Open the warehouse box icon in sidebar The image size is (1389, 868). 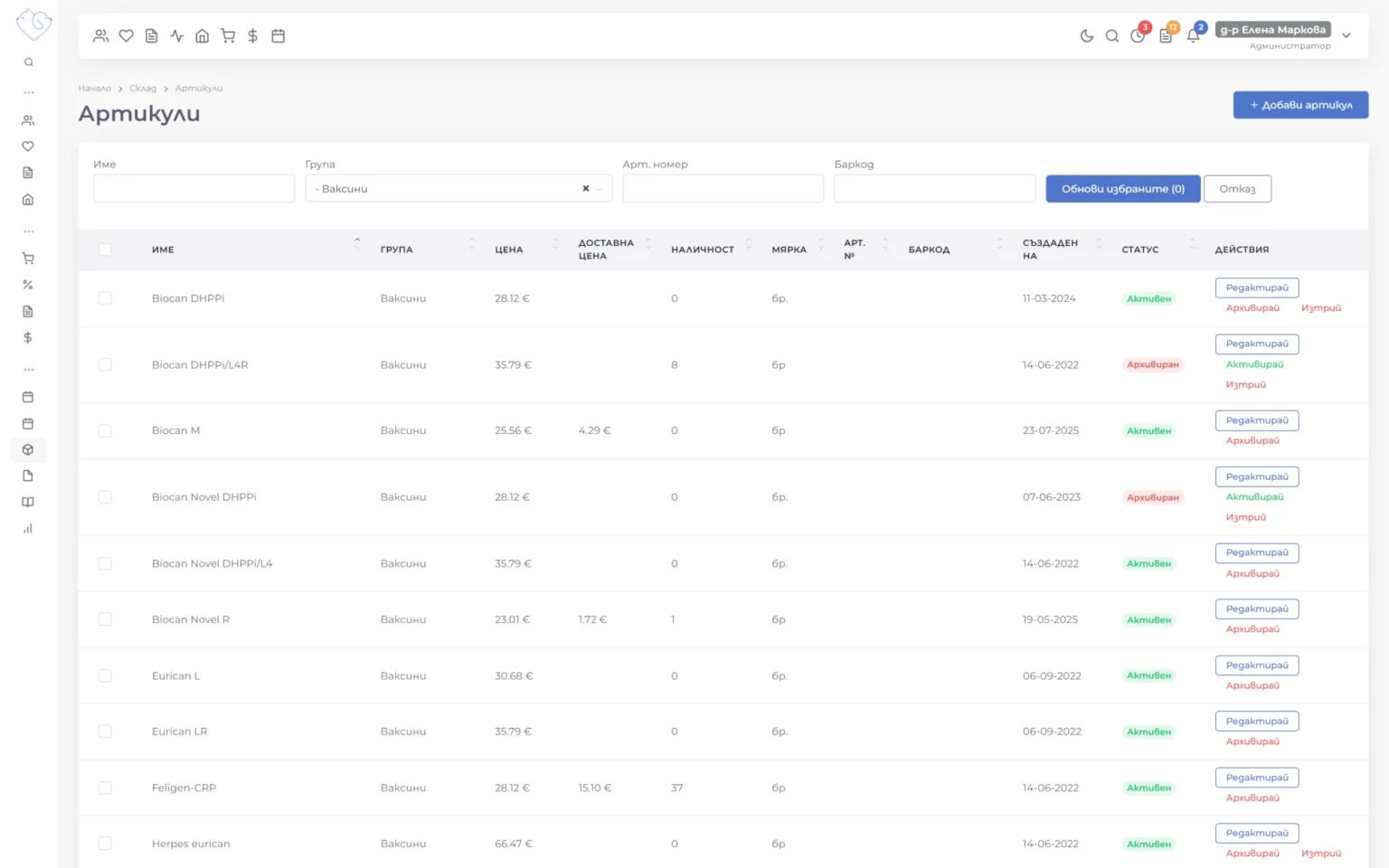click(28, 449)
